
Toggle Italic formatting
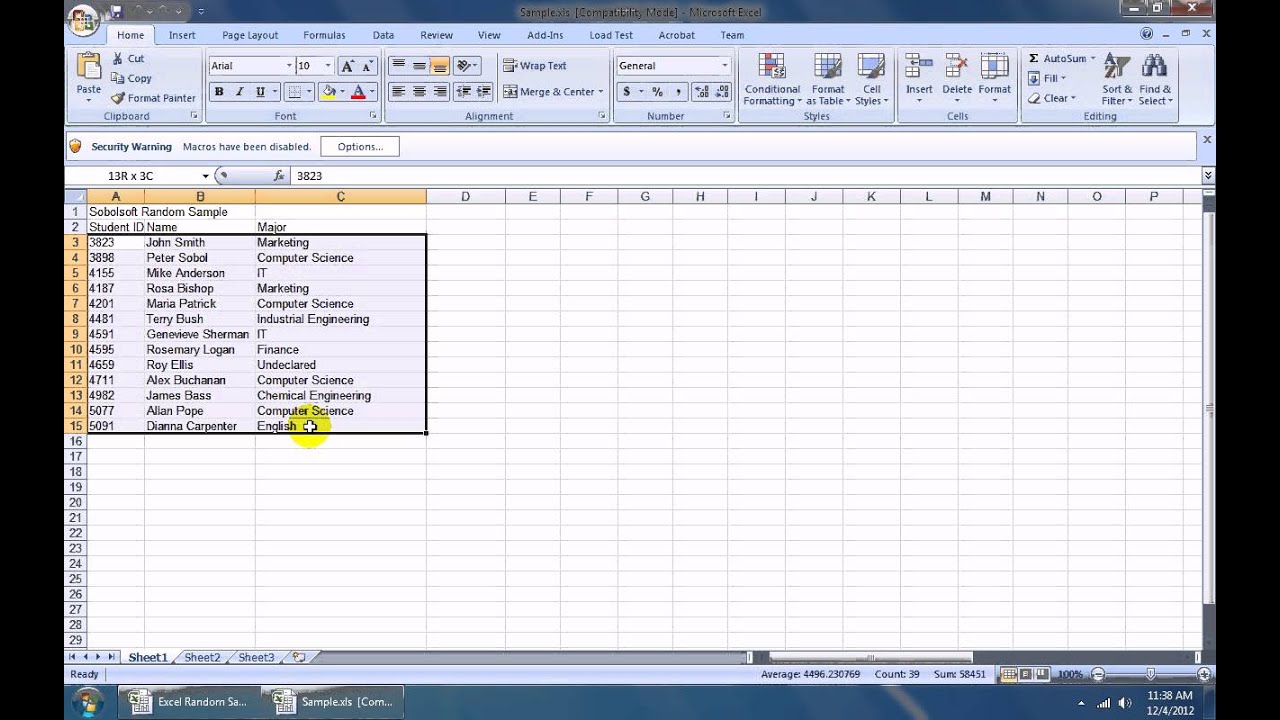click(x=240, y=92)
